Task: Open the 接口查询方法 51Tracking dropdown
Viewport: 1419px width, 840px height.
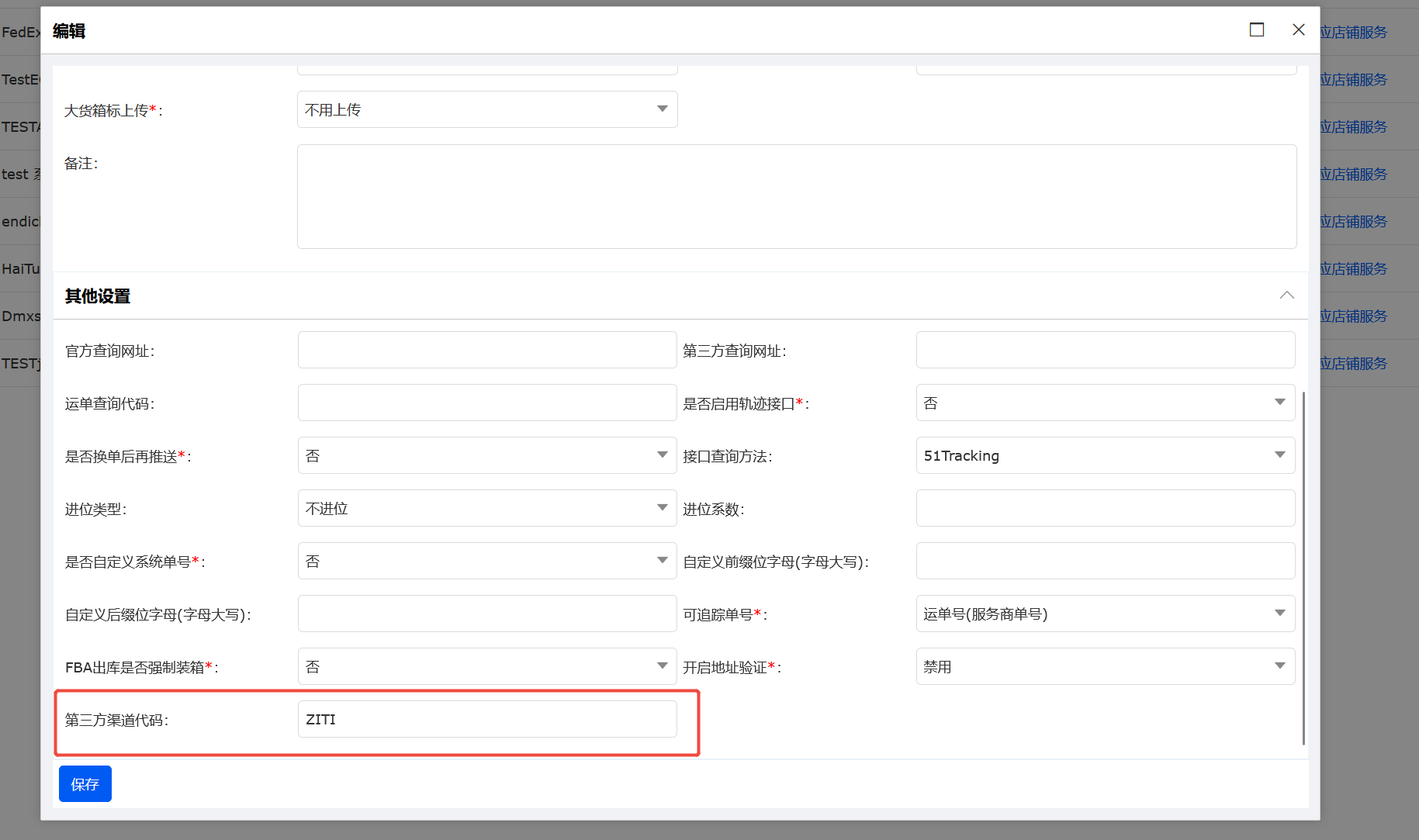Action: click(1106, 455)
